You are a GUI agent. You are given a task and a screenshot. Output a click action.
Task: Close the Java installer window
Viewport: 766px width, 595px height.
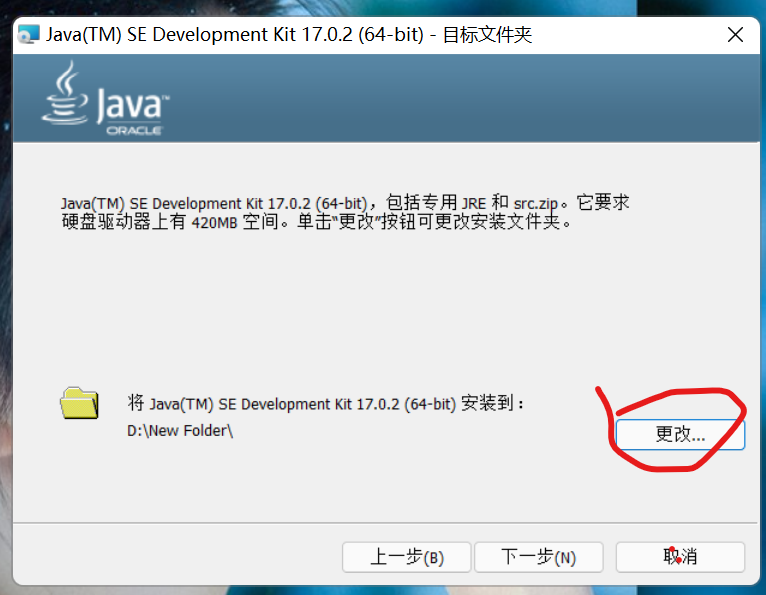pos(735,35)
